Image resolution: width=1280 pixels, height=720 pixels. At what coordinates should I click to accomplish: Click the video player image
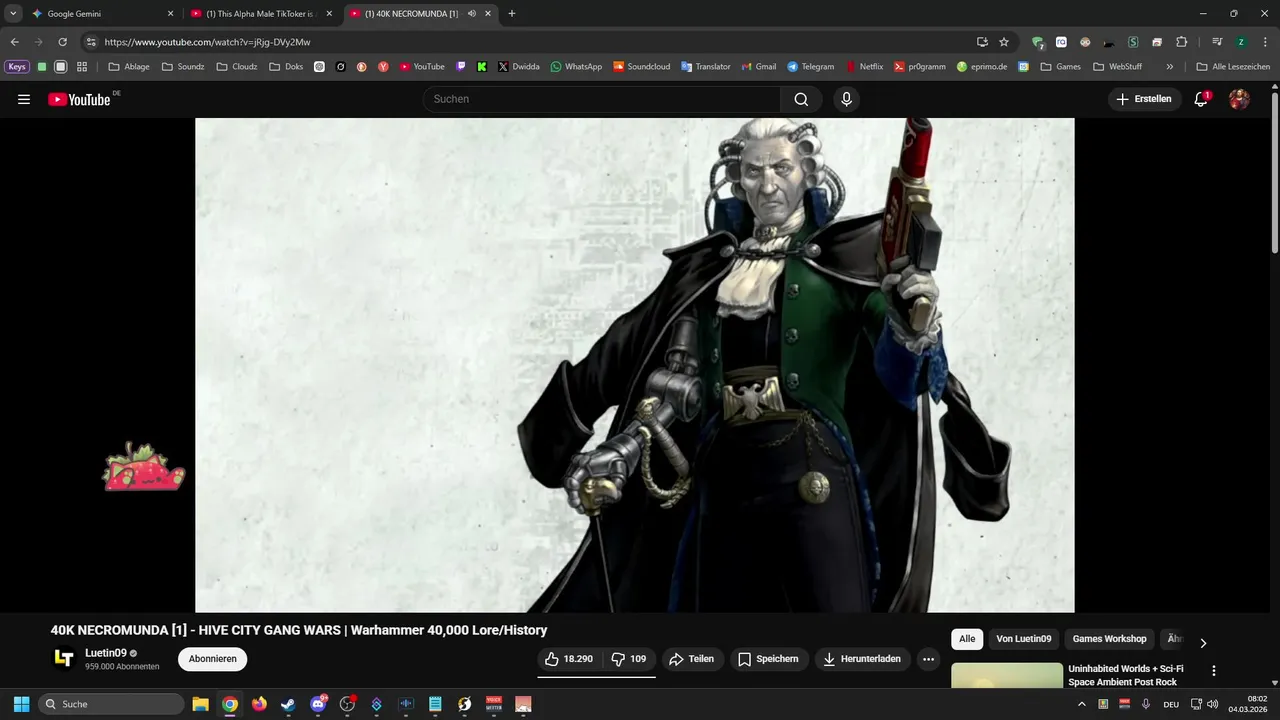635,365
